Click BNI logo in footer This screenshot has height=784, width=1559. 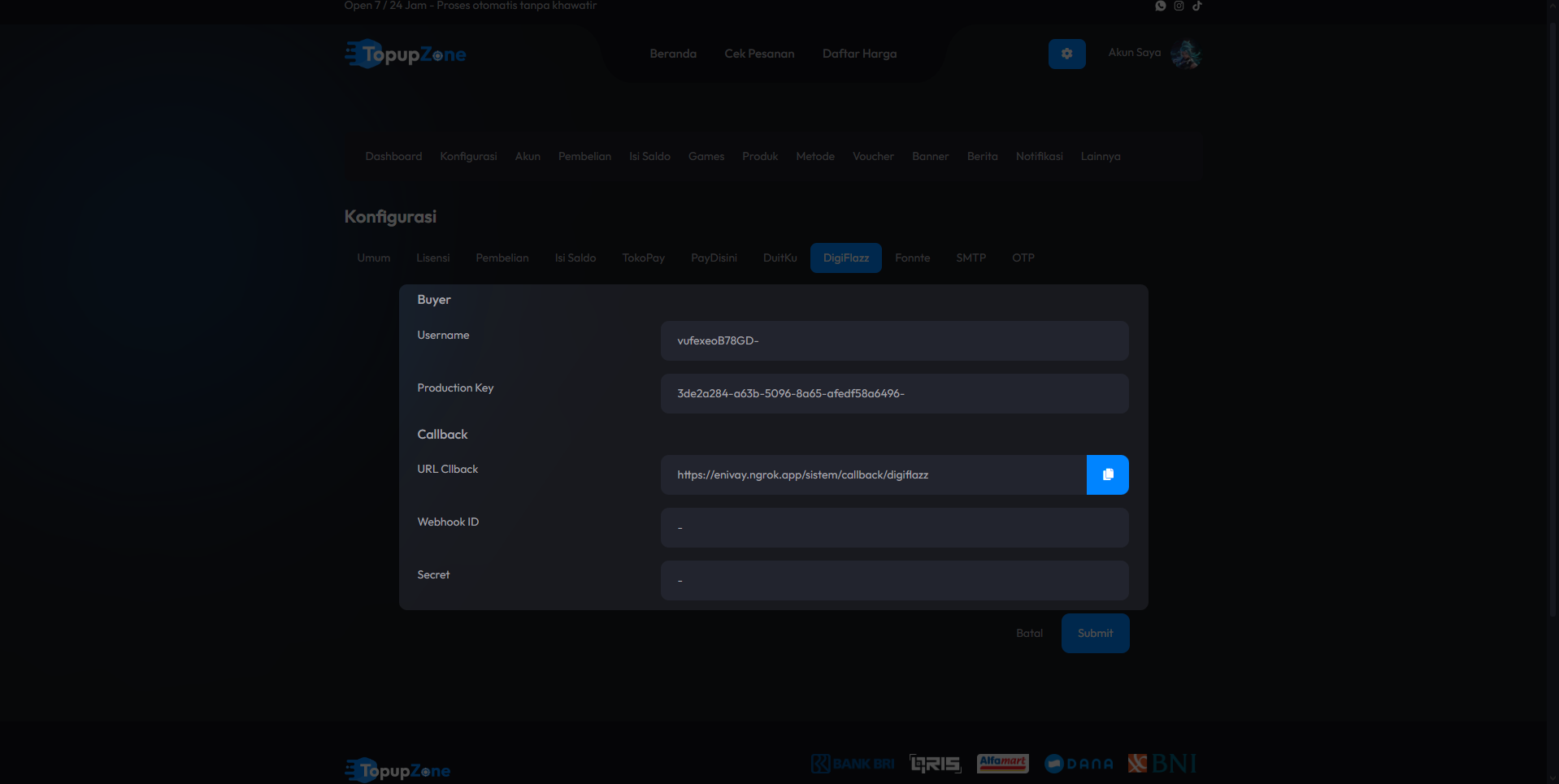[1162, 764]
